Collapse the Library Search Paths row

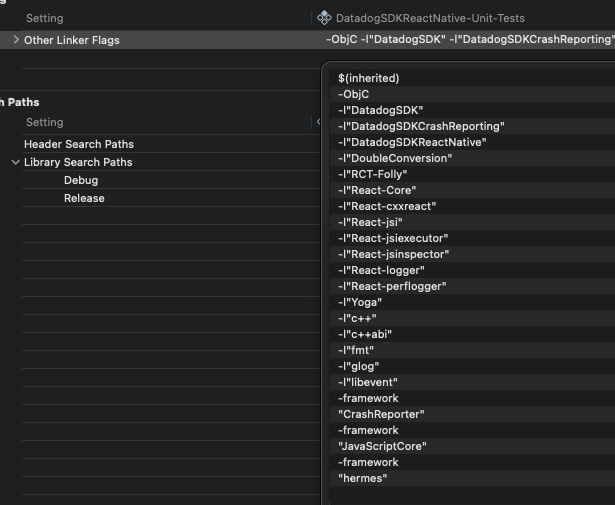pyautogui.click(x=16, y=162)
